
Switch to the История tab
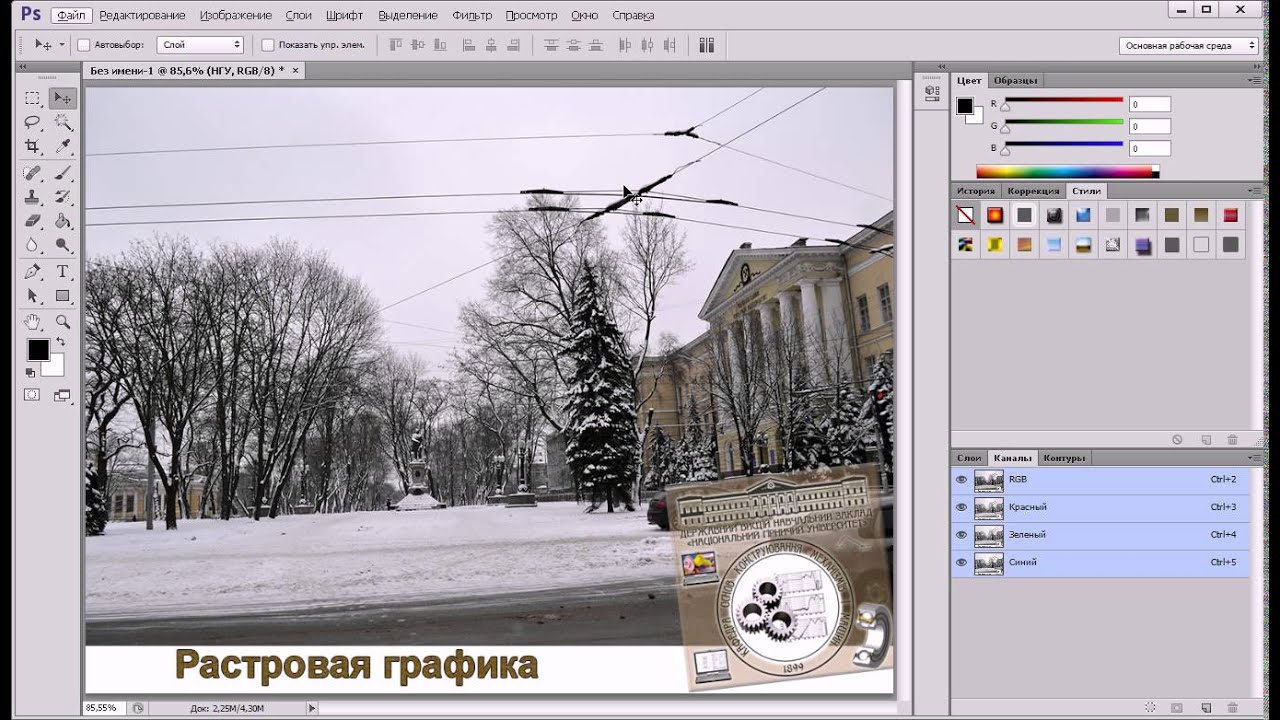[x=976, y=191]
